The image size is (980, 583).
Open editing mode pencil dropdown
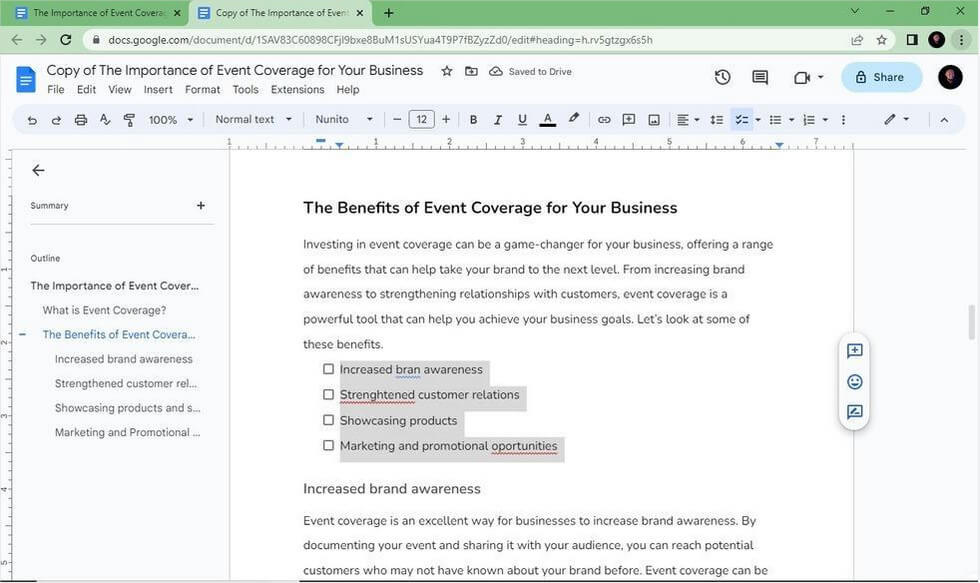[x=896, y=119]
